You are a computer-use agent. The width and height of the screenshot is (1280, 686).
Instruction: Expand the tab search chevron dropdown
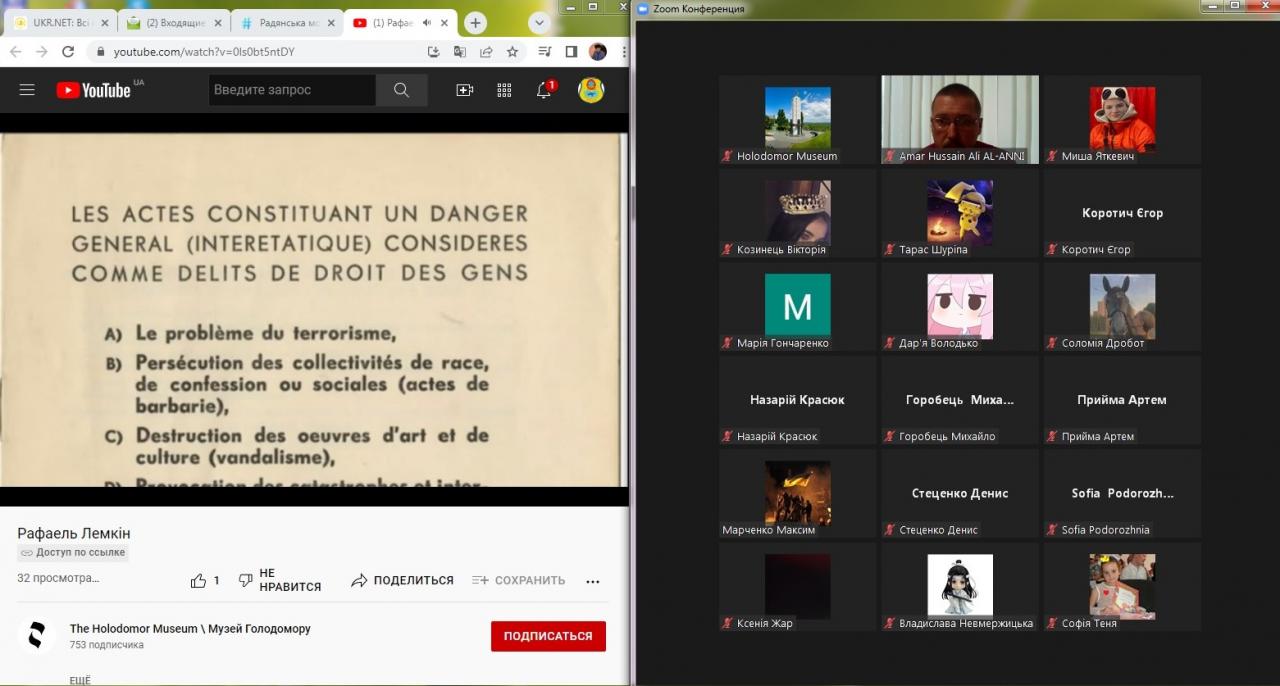[x=539, y=23]
